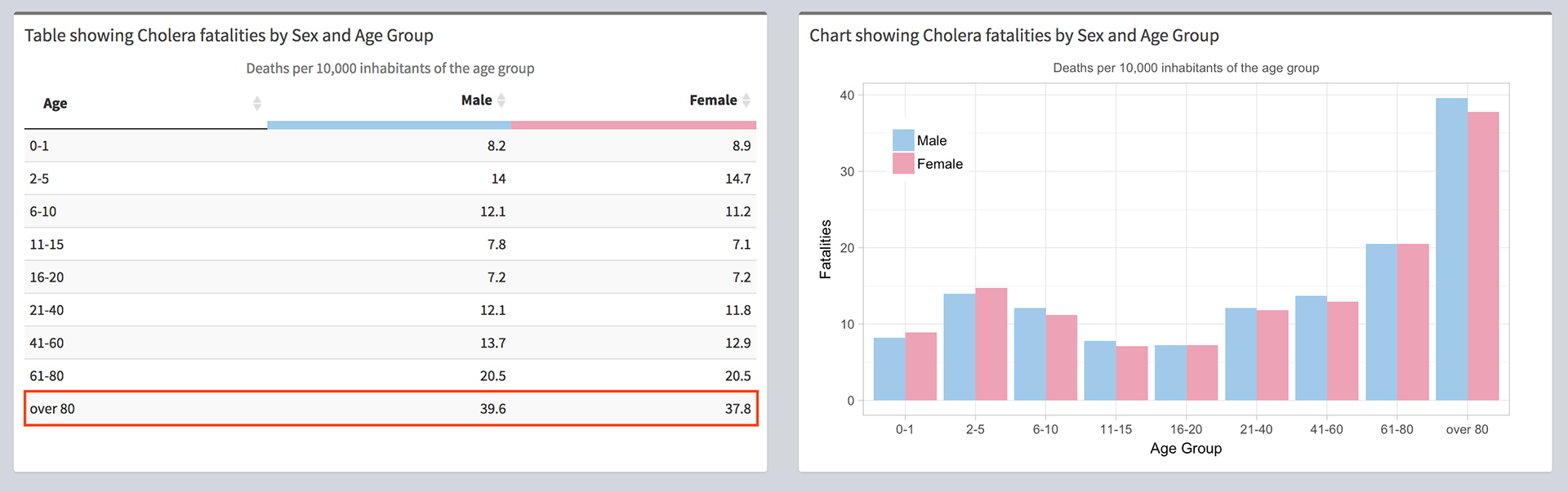Click the sort arrows beside Age column
Image resolution: width=1568 pixels, height=492 pixels.
[x=257, y=104]
